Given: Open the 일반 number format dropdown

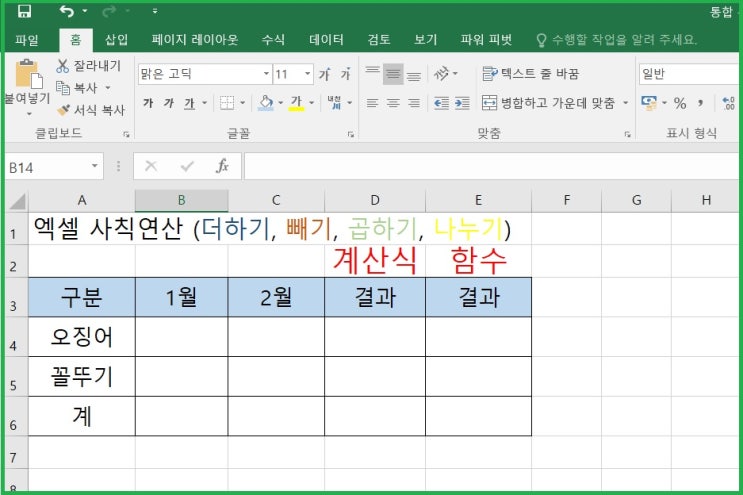Looking at the screenshot, I should pos(689,74).
